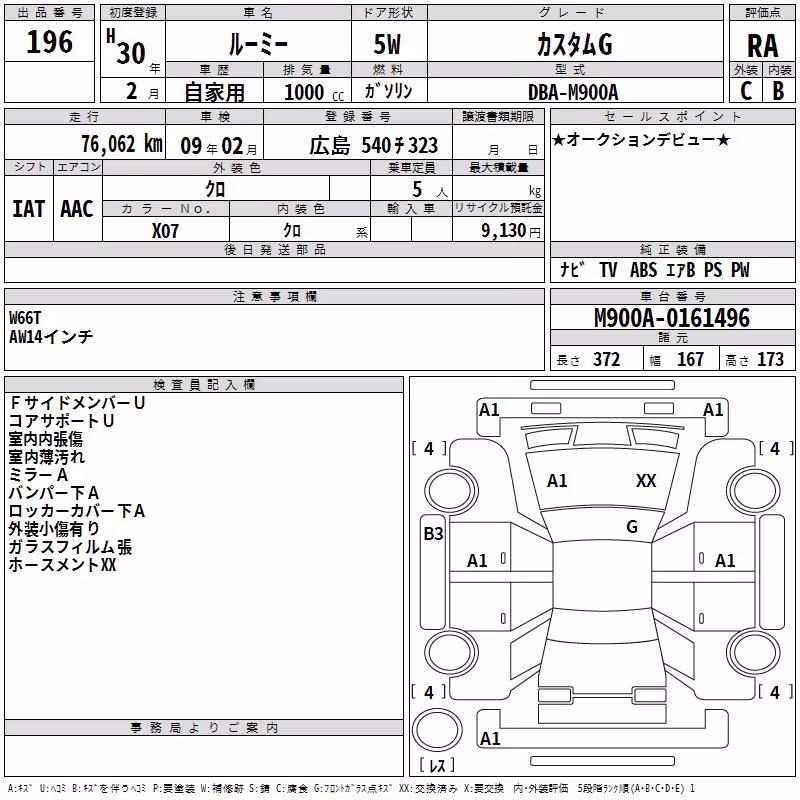Click the A1 mark on the rear bumper
Image resolution: width=800 pixels, height=800 pixels.
tap(490, 738)
